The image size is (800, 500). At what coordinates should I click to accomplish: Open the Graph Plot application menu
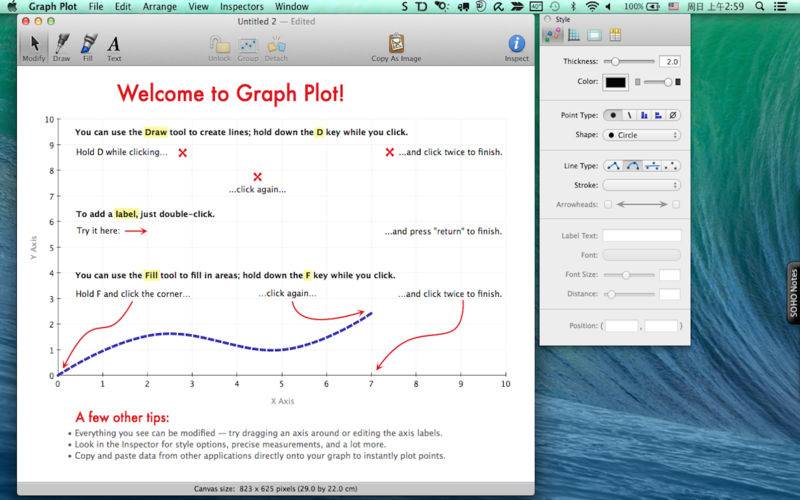click(53, 6)
